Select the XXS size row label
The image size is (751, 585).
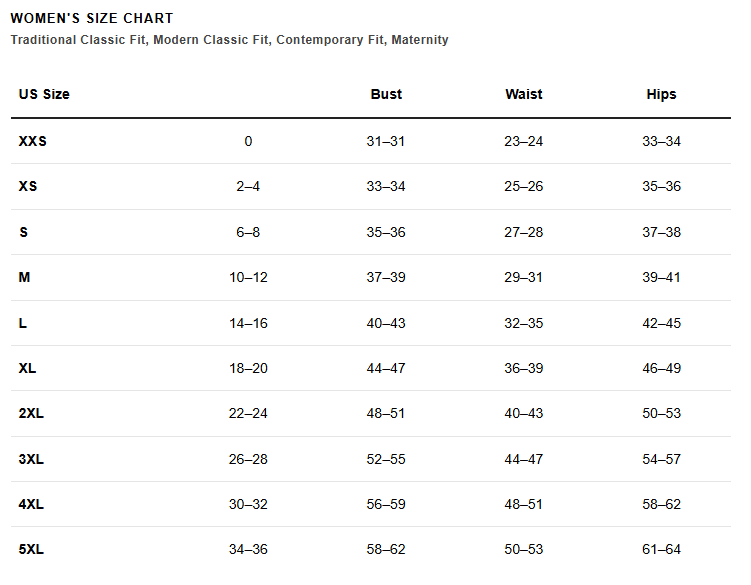pyautogui.click(x=33, y=141)
